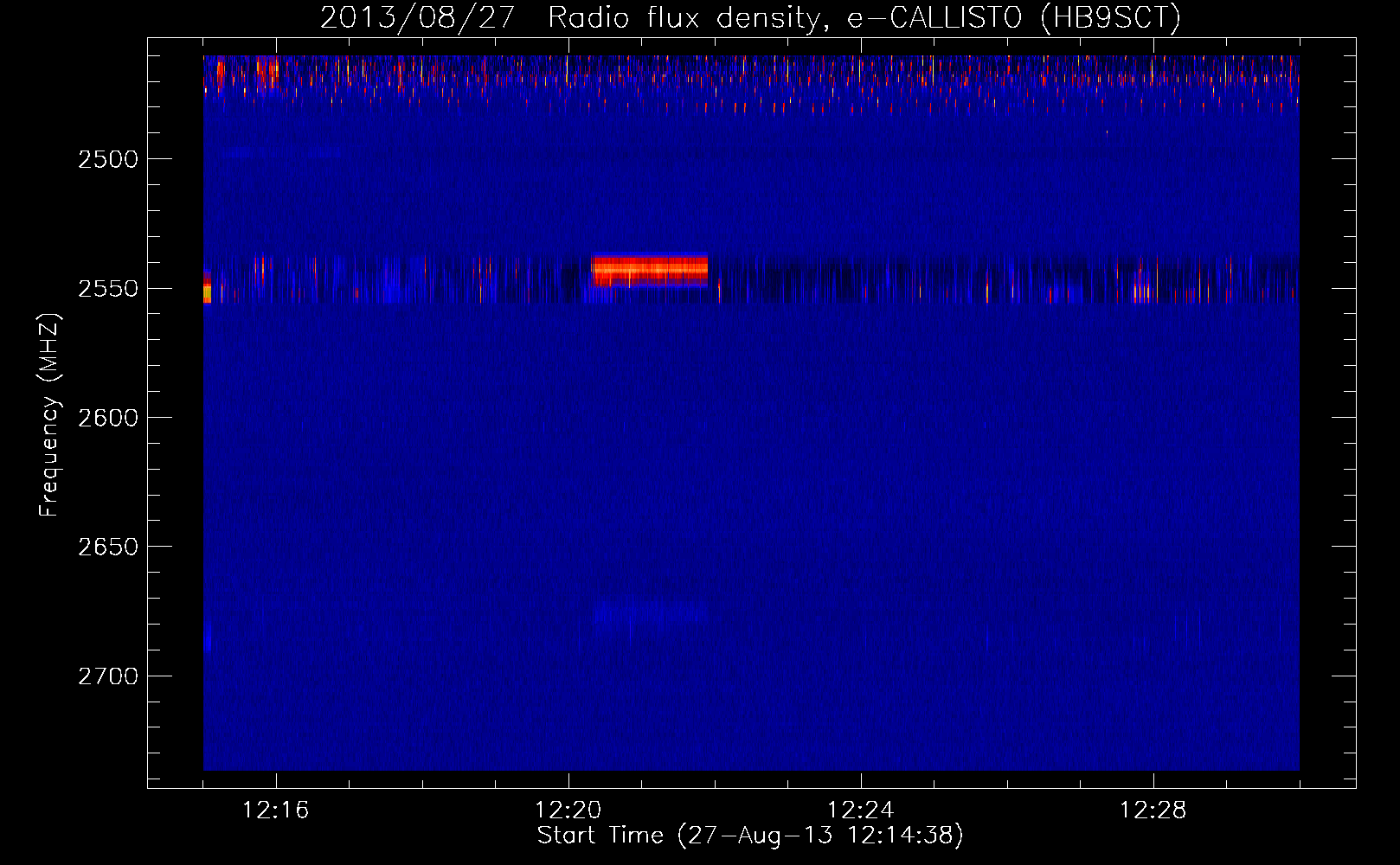Click the 2650 frequency axis label
Screen dimensions: 1400x865
tap(108, 547)
